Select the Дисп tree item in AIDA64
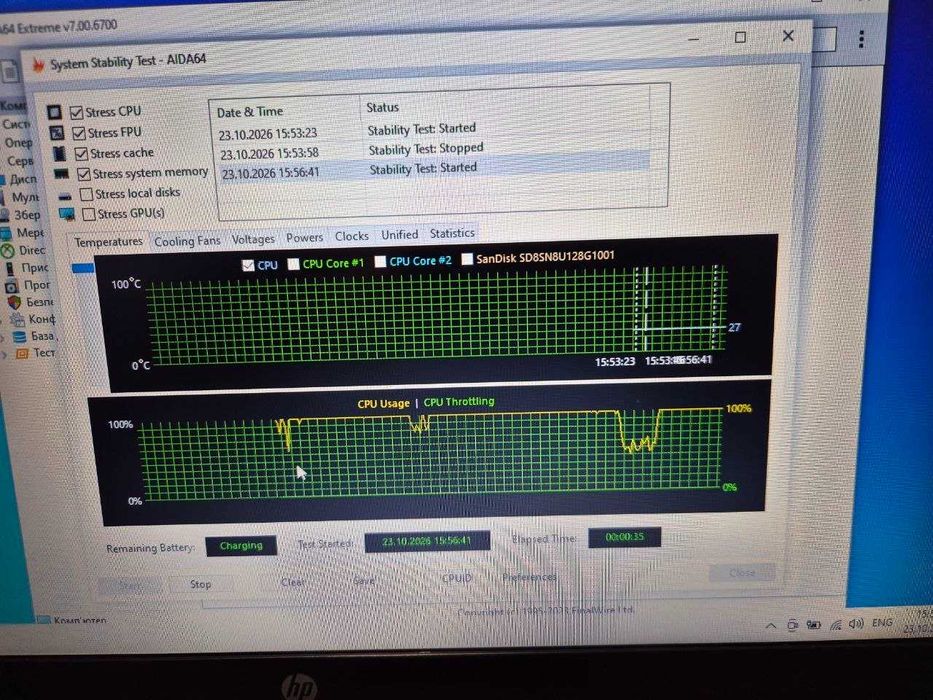Image resolution: width=933 pixels, height=700 pixels. coord(23,179)
